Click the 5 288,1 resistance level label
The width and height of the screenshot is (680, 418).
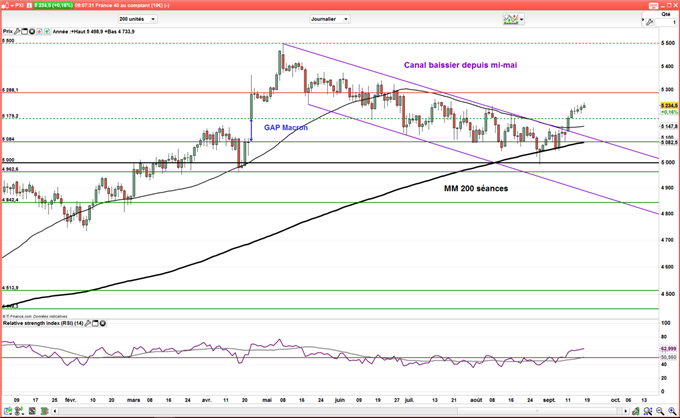click(10, 90)
